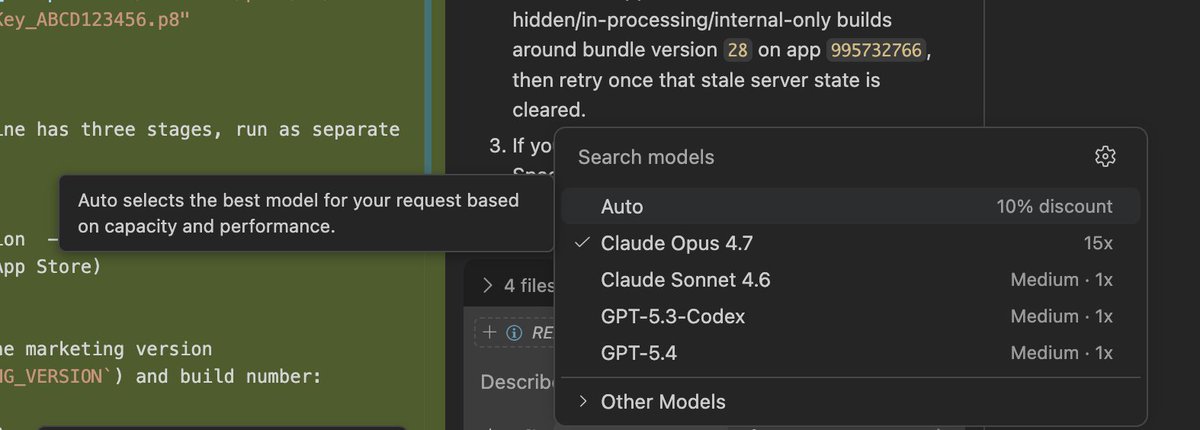Click the bundle version 28 code text
Viewport: 1200px width, 430px height.
pos(738,49)
